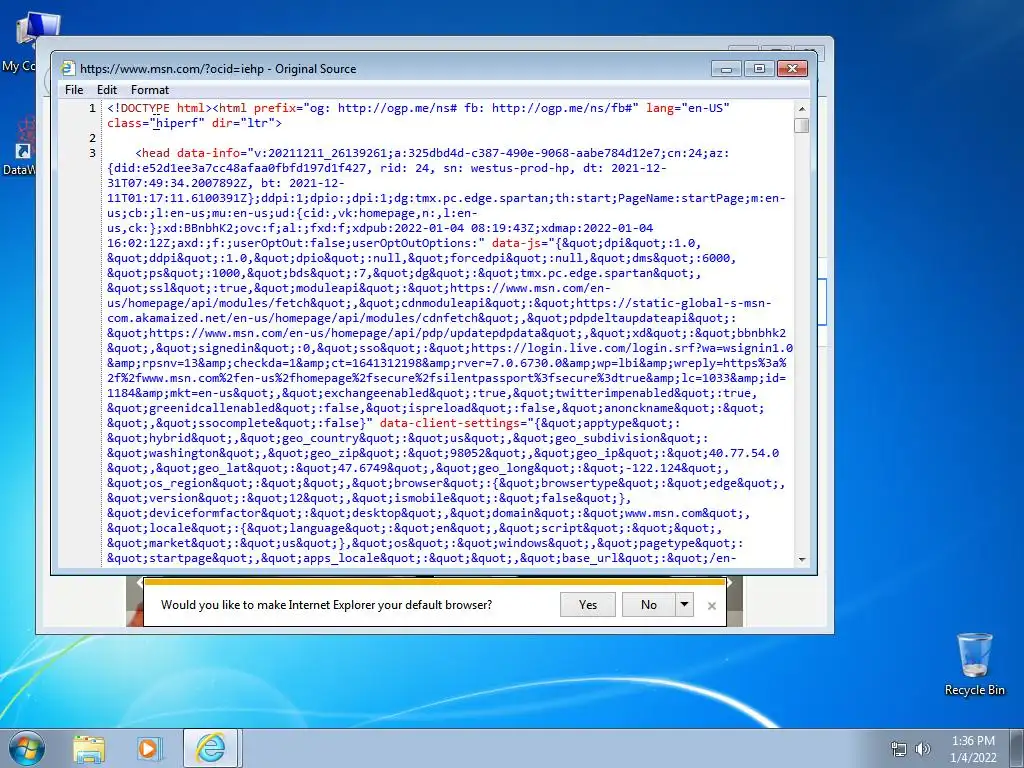
Task: Click line number 3 in source gutter
Action: (92, 153)
